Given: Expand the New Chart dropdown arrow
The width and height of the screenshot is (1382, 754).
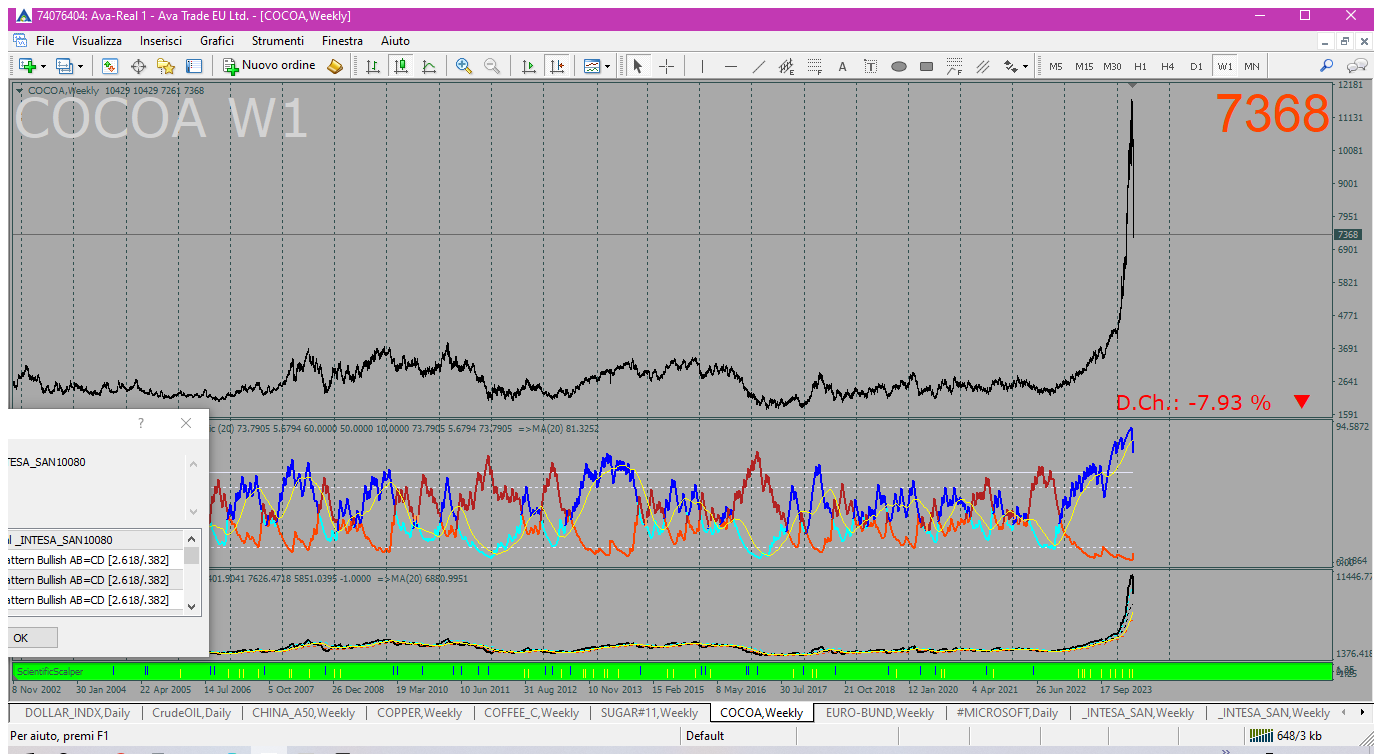Looking at the screenshot, I should coord(43,66).
